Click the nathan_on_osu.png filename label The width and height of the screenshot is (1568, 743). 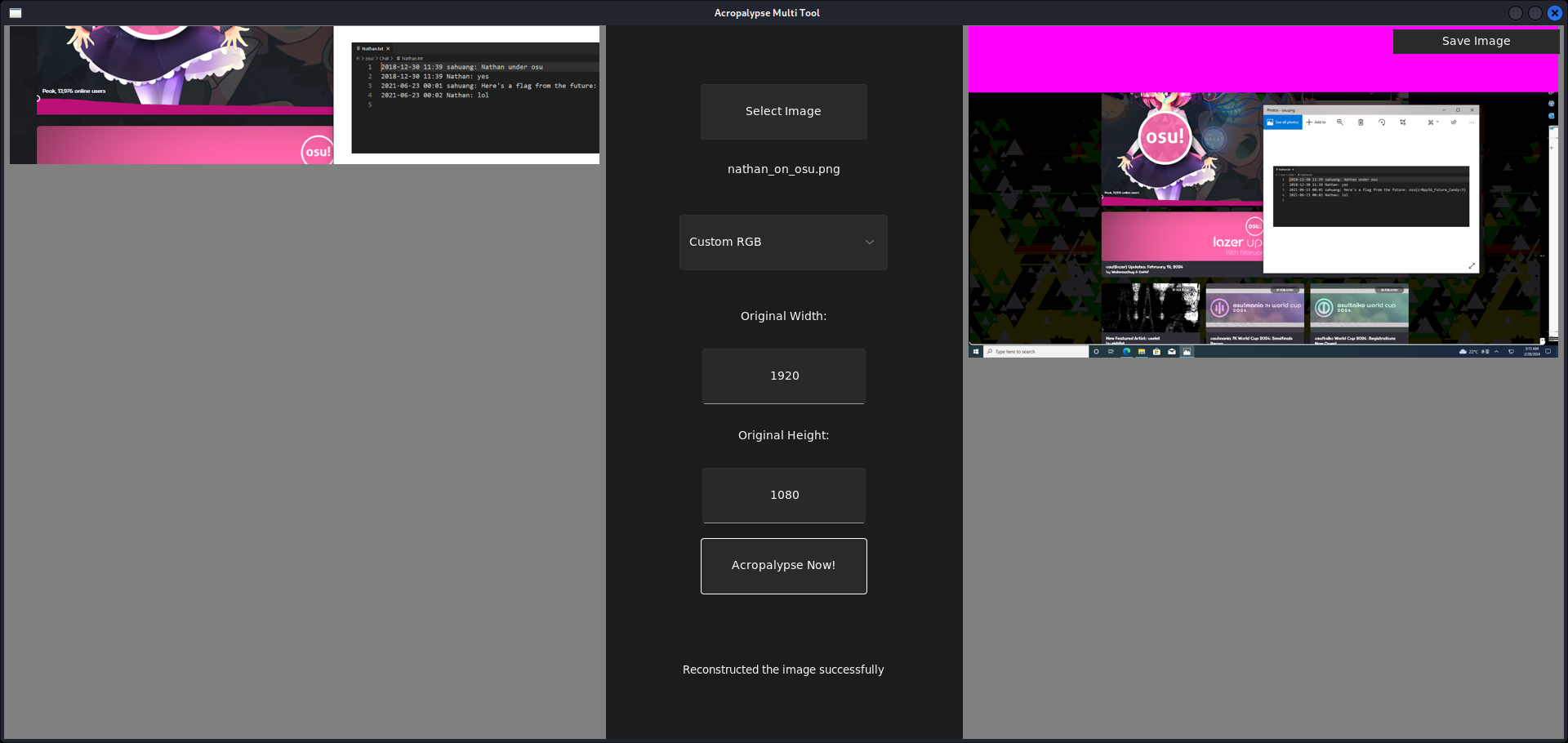coord(783,169)
